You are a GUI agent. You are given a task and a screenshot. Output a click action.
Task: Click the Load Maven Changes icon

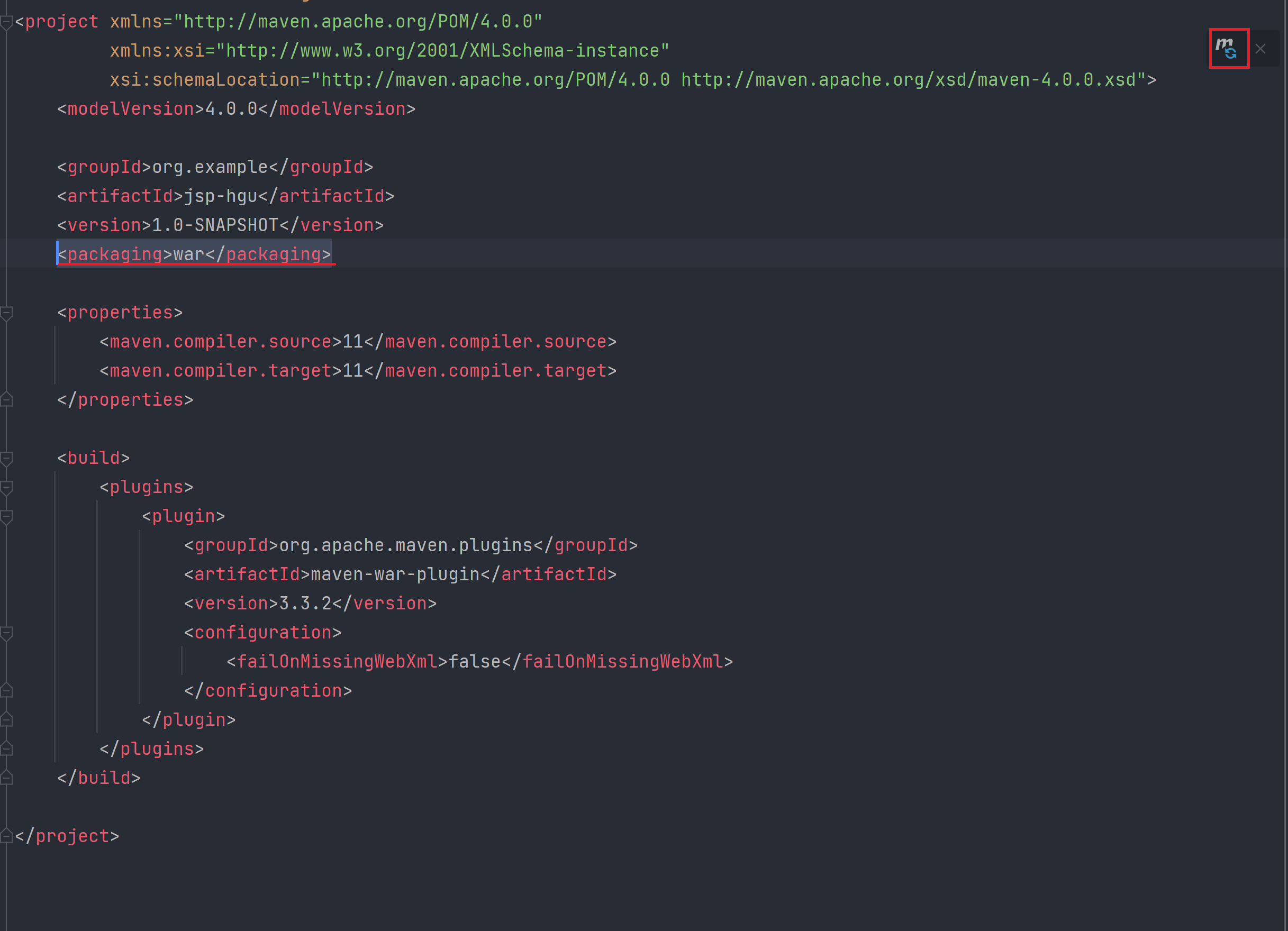1228,48
